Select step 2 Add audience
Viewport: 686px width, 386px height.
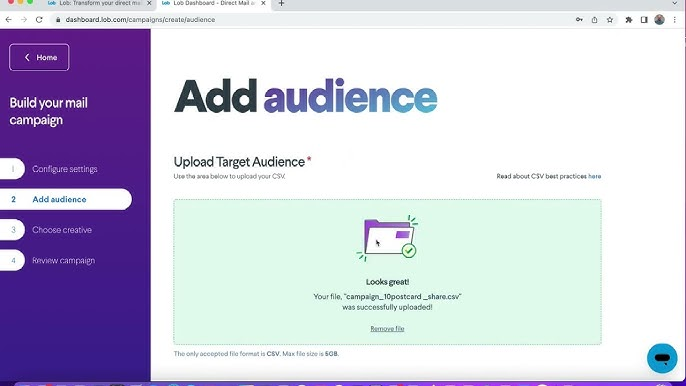[x=66, y=199]
